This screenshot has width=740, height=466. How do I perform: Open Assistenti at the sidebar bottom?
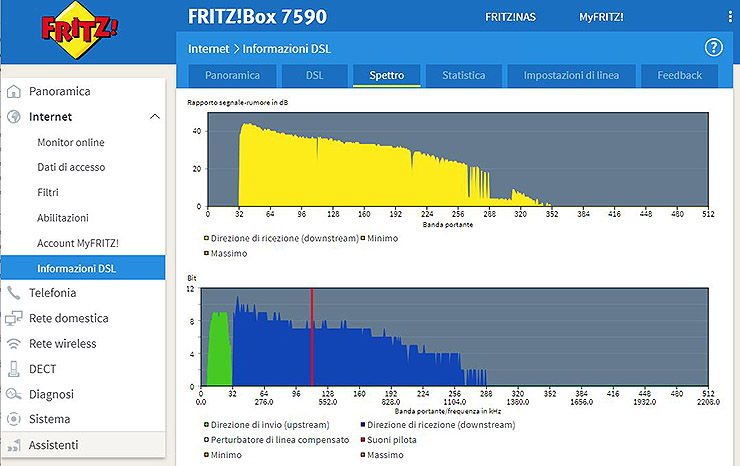[53, 445]
